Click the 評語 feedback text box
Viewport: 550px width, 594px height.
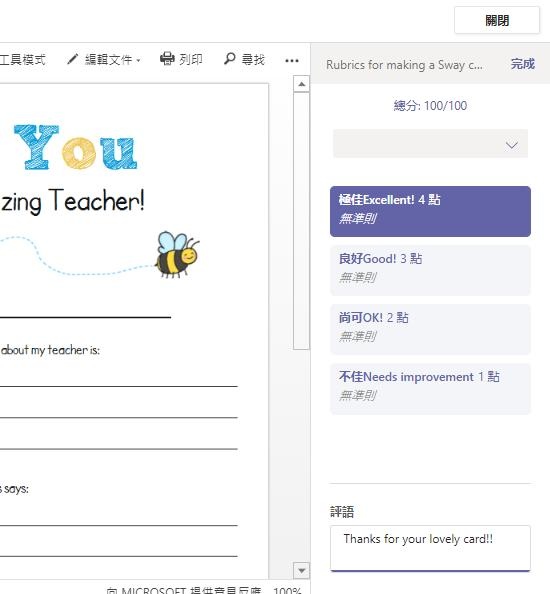pyautogui.click(x=430, y=548)
